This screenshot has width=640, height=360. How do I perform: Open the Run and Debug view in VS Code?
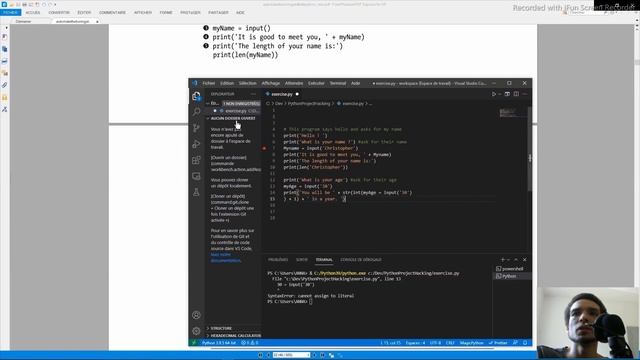(196, 144)
